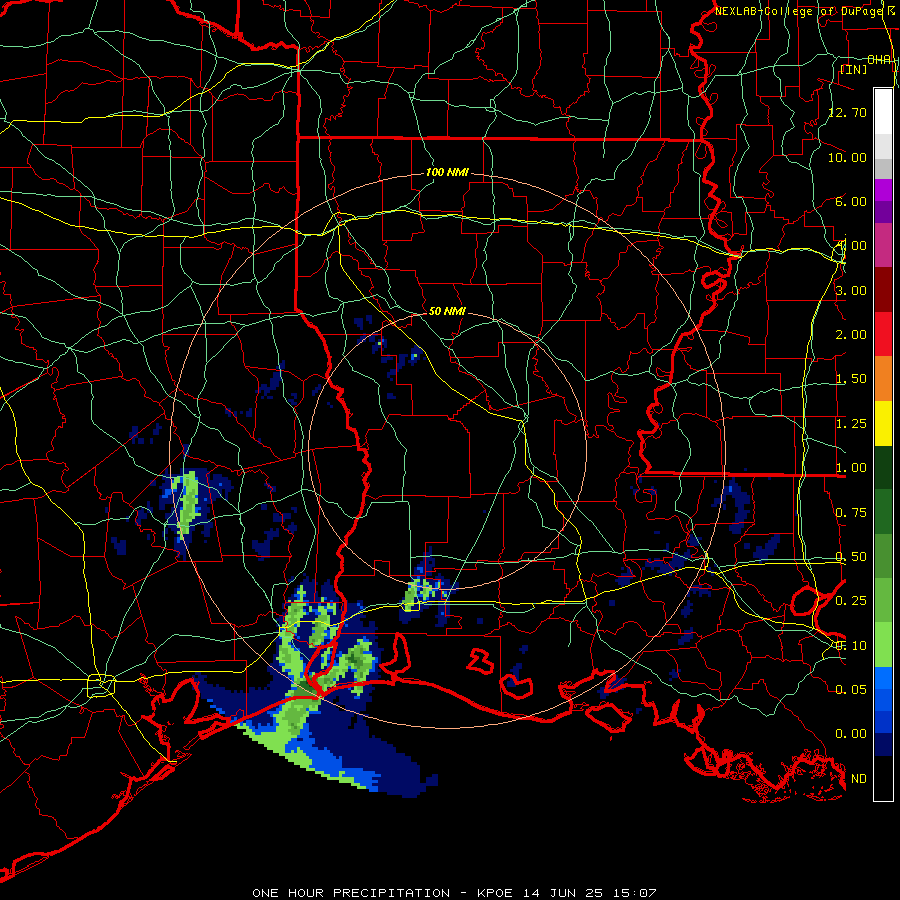
Task: Click the ND legend label
Action: coord(859,779)
